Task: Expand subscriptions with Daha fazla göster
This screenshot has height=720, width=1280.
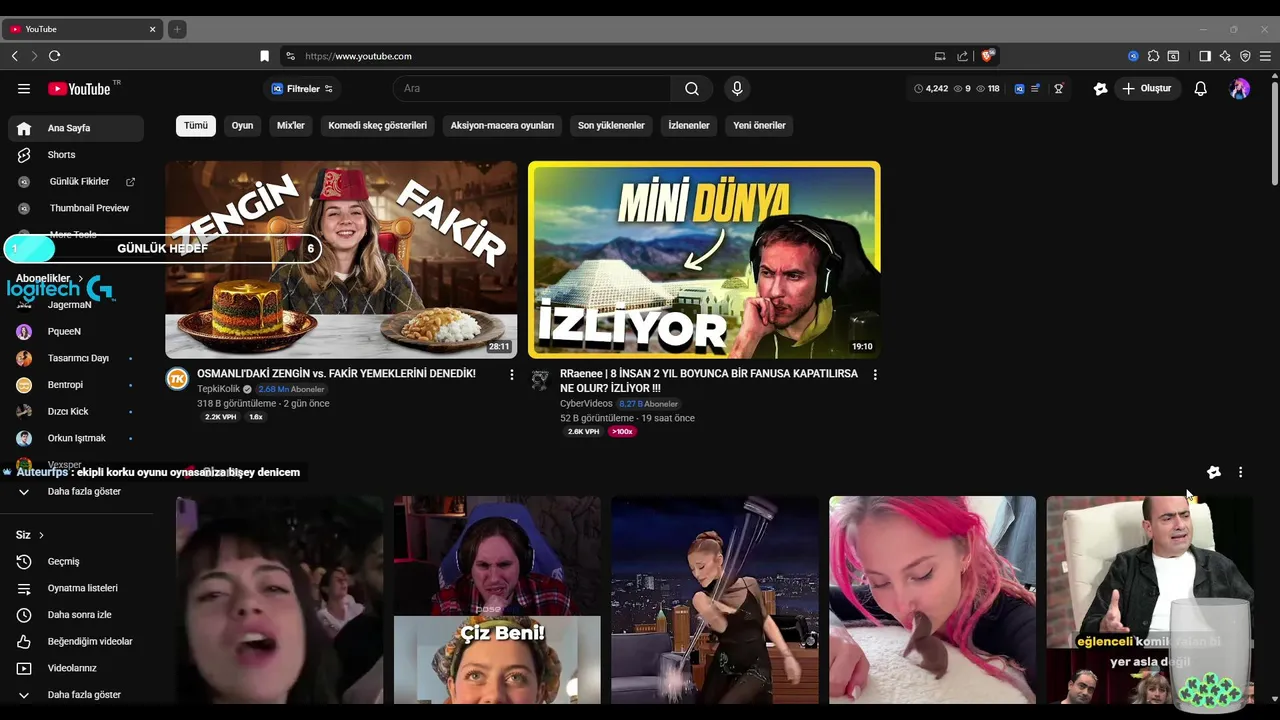Action: [76, 492]
